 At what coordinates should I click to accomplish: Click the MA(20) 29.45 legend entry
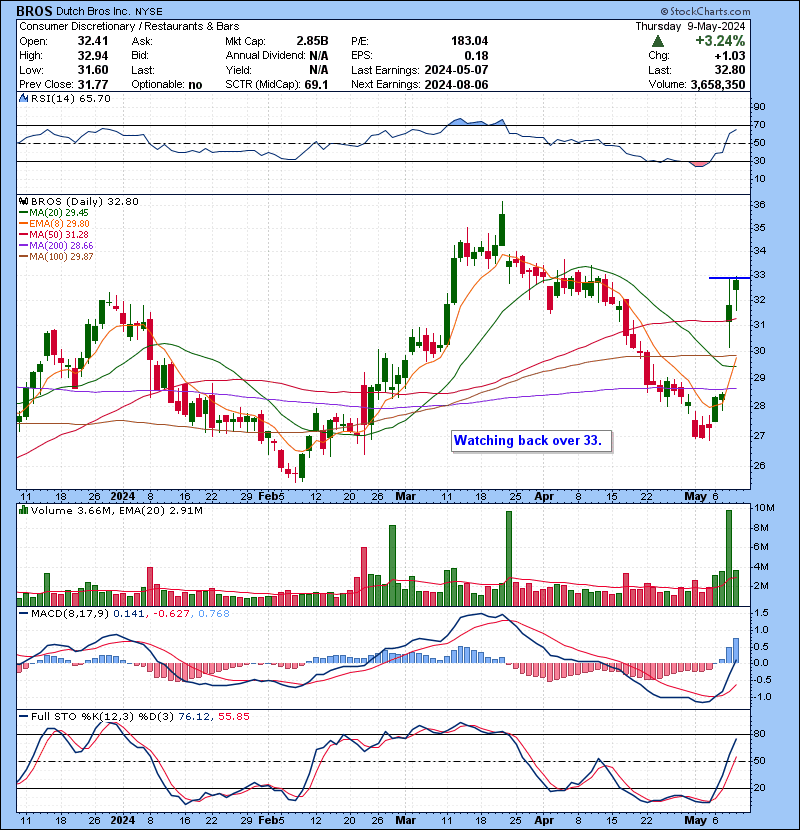point(54,213)
